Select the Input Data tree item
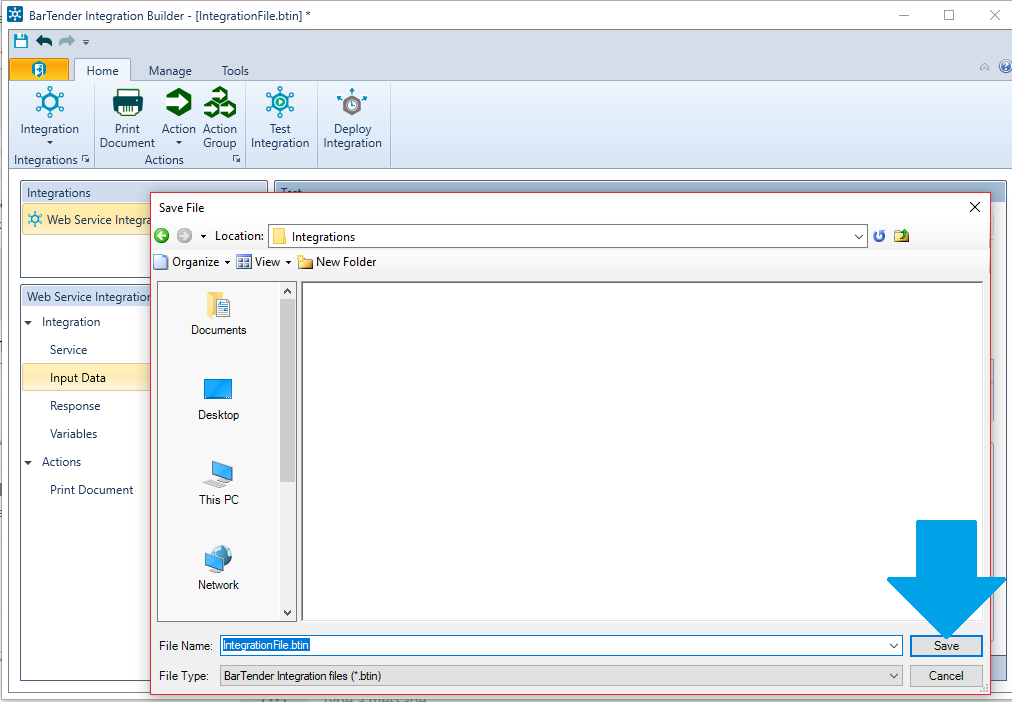 [x=86, y=377]
